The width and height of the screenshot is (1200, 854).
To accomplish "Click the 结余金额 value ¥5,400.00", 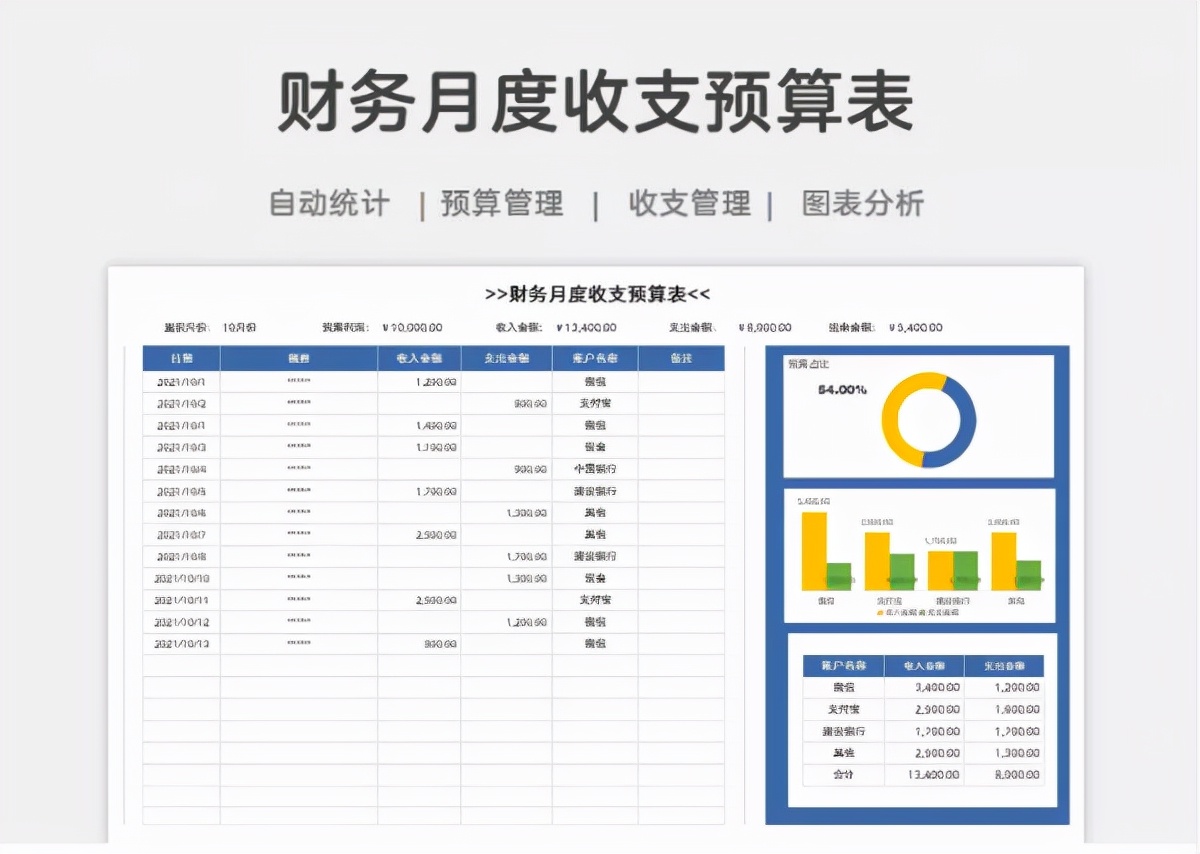I will pyautogui.click(x=916, y=327).
